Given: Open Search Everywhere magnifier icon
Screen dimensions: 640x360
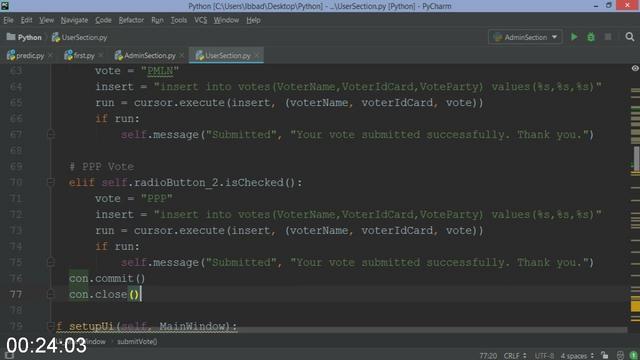Looking at the screenshot, I should point(629,37).
